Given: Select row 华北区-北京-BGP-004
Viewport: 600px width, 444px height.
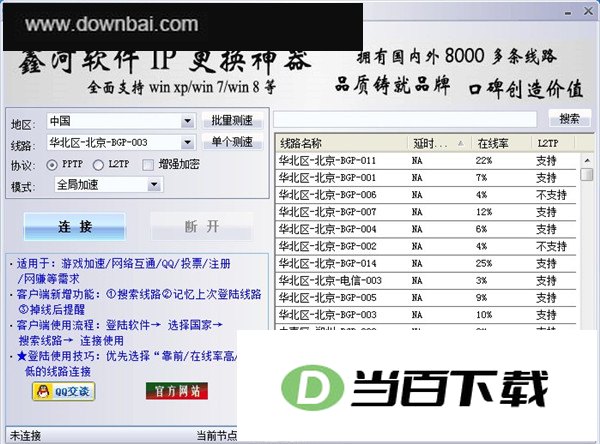Looking at the screenshot, I should pos(426,229).
